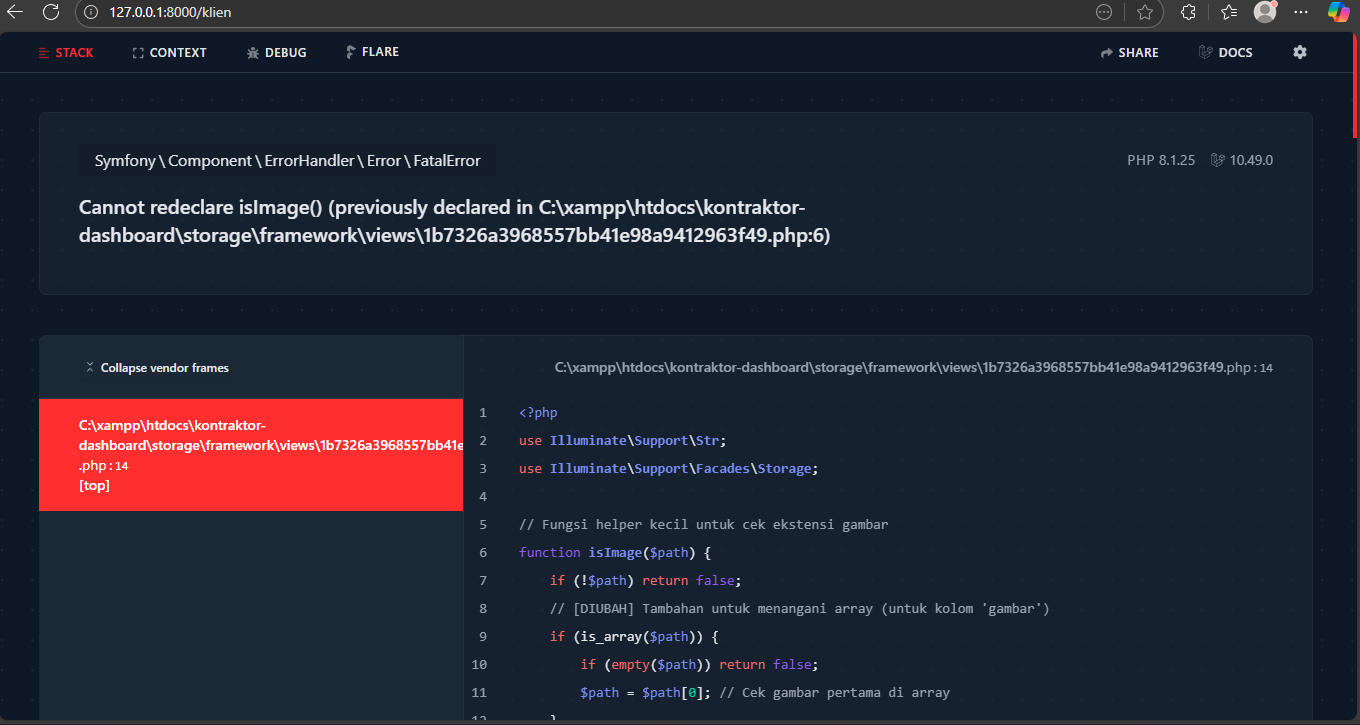Image resolution: width=1360 pixels, height=725 pixels.
Task: Open the Copilot sidebar icon
Action: [1337, 12]
